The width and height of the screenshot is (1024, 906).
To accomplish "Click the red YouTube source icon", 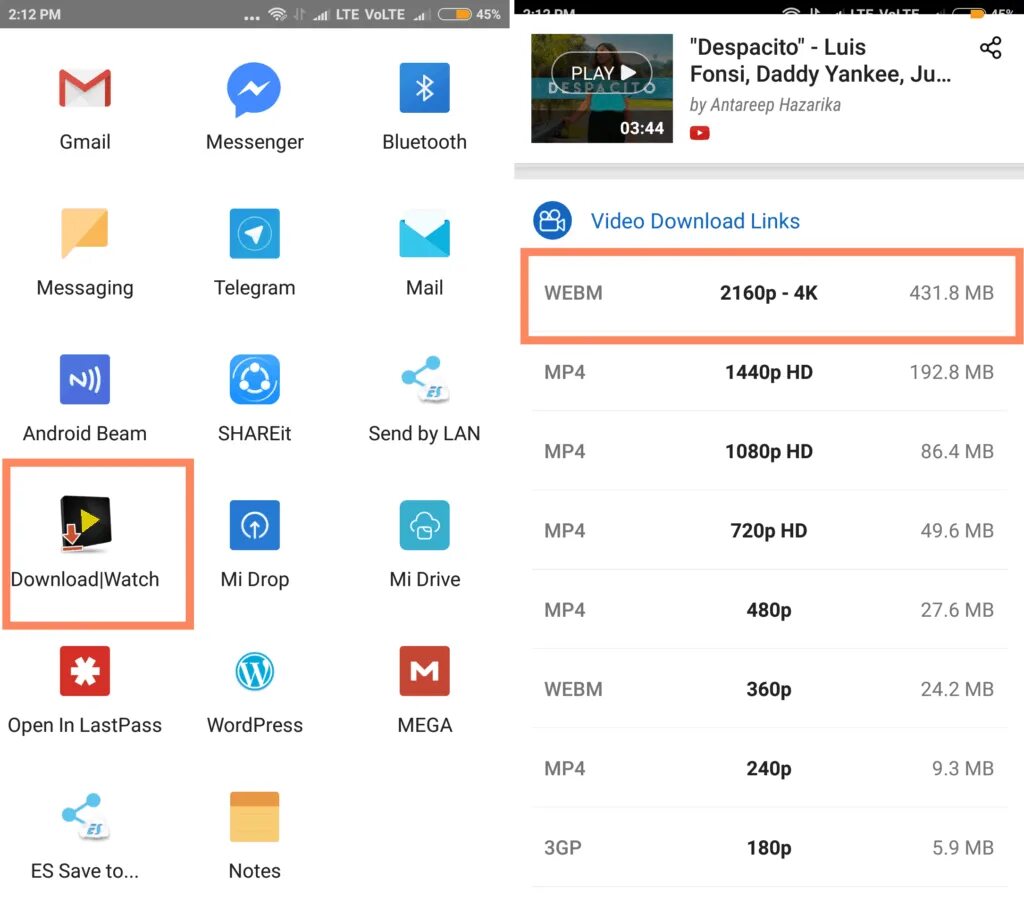I will (x=699, y=133).
